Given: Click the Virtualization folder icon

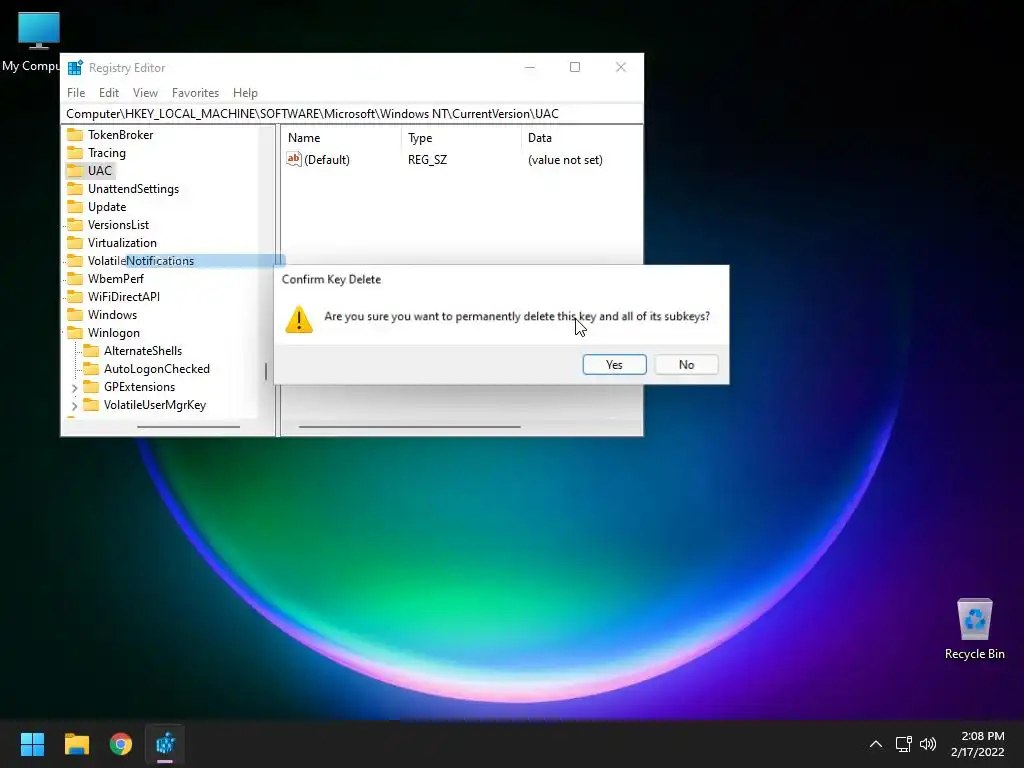Looking at the screenshot, I should pyautogui.click(x=75, y=243).
